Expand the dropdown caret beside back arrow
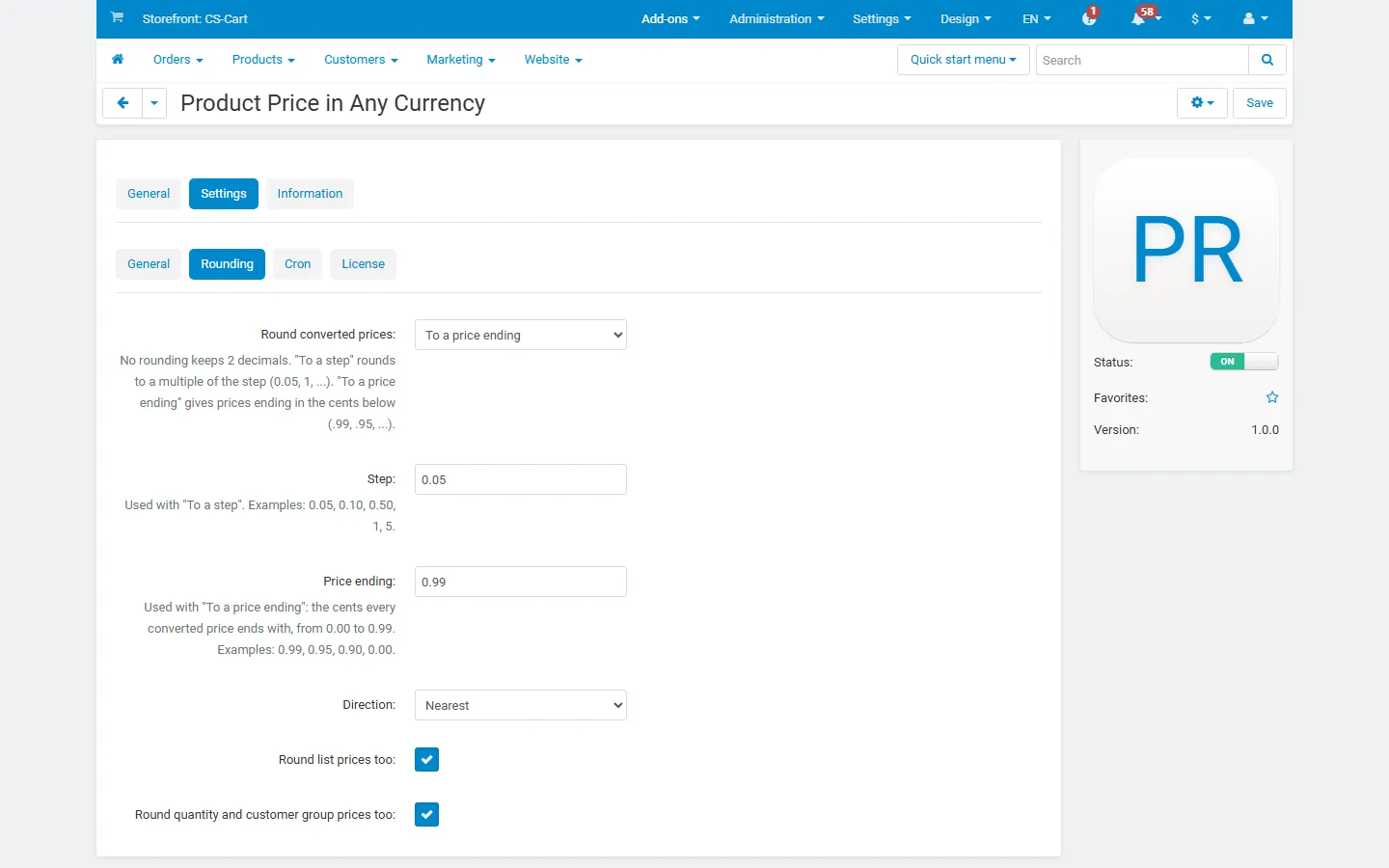This screenshot has height=868, width=1389. (x=154, y=103)
